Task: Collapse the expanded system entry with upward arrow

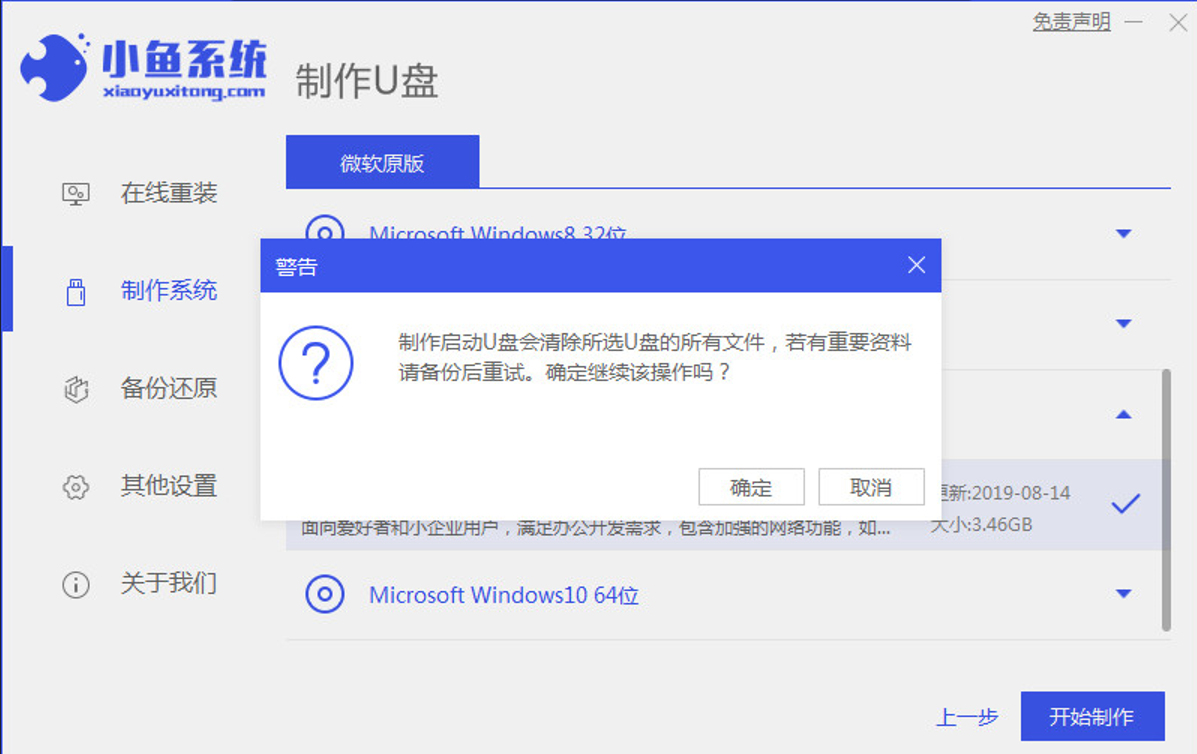Action: tap(1124, 413)
